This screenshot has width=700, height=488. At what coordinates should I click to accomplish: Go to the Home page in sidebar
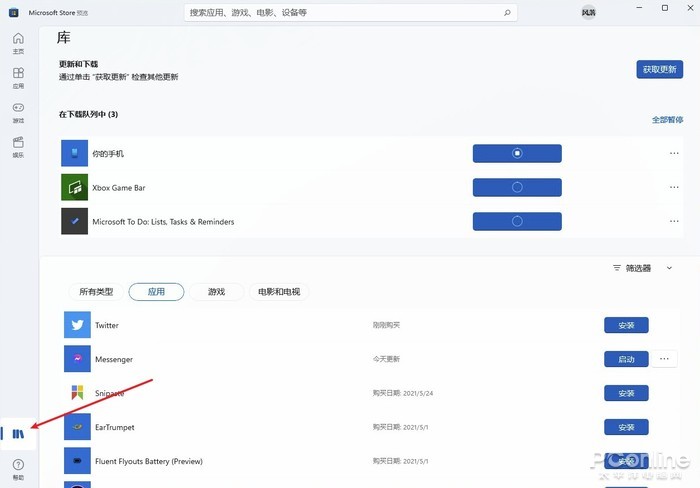(x=18, y=43)
